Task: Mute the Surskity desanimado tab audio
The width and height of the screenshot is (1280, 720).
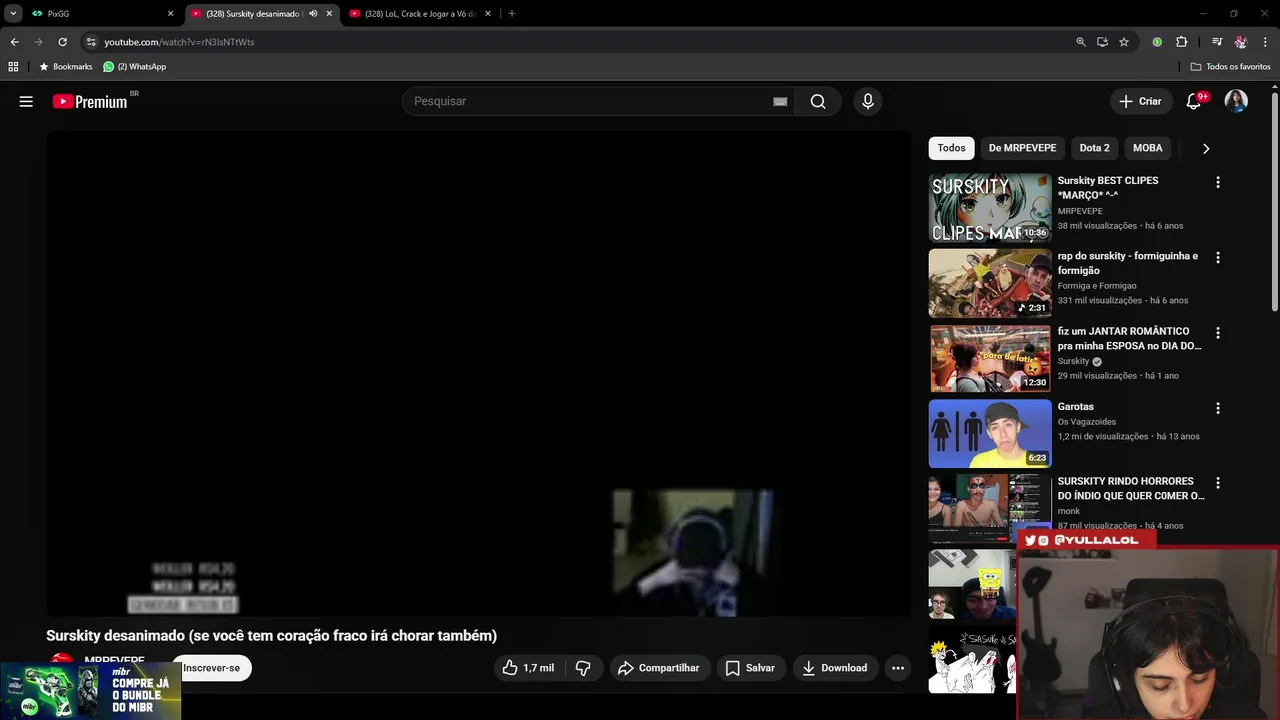Action: 313,14
